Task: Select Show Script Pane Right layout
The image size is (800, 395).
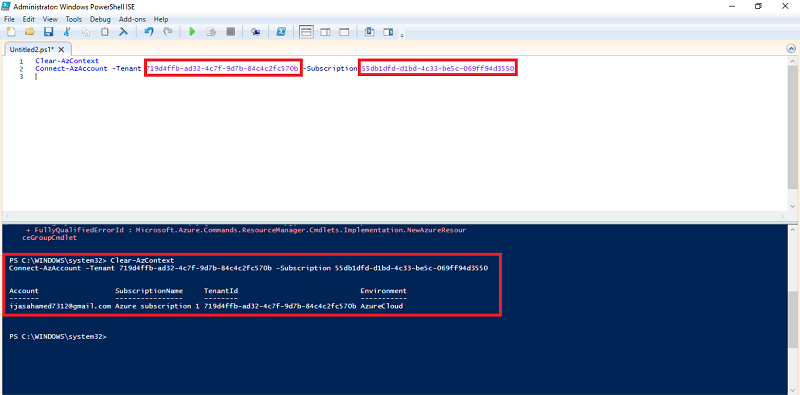Action: pyautogui.click(x=325, y=32)
